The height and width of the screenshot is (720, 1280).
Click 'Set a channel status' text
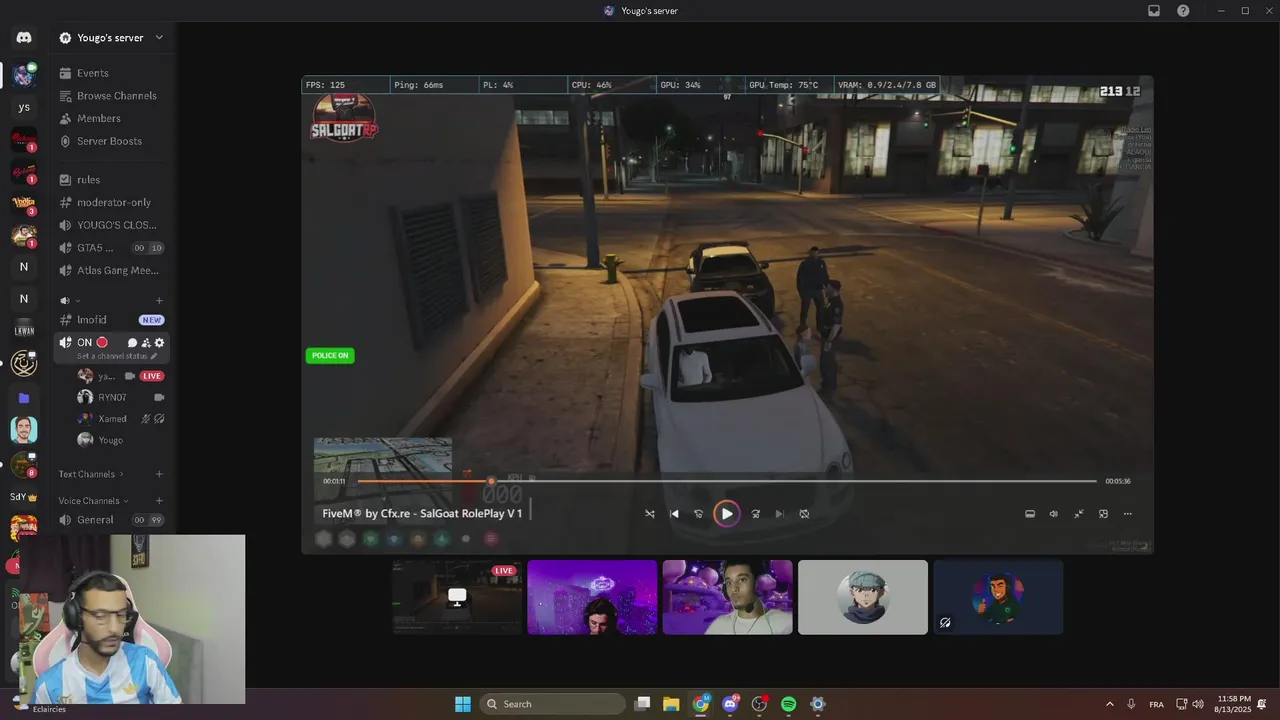point(112,356)
